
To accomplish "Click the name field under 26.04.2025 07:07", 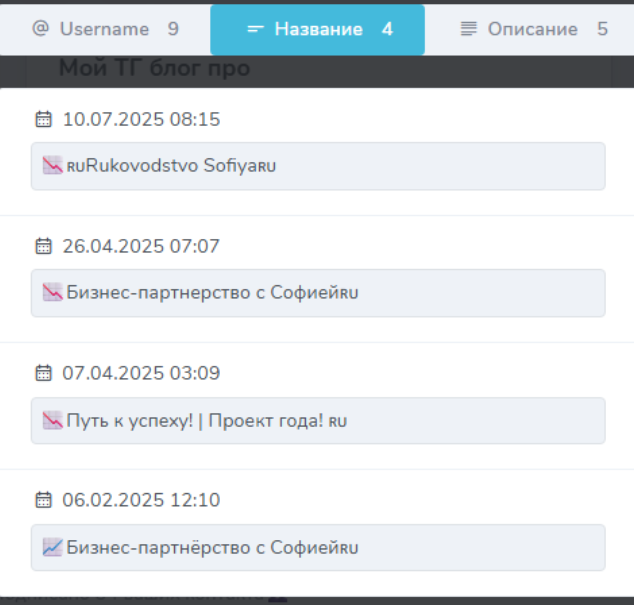I will point(318,293).
